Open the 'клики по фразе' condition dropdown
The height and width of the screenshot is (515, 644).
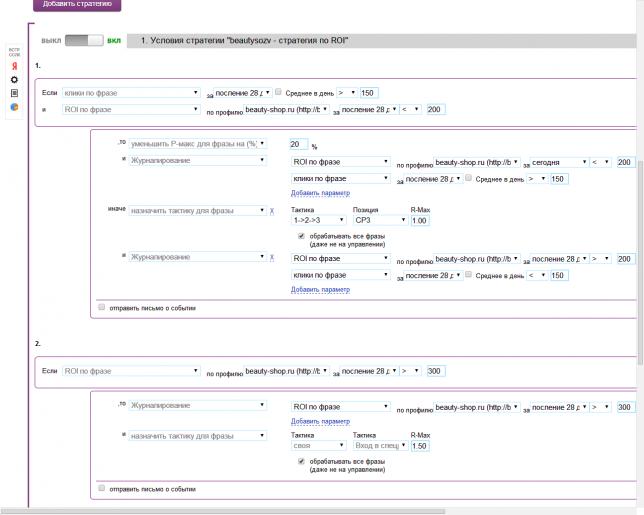click(x=131, y=93)
